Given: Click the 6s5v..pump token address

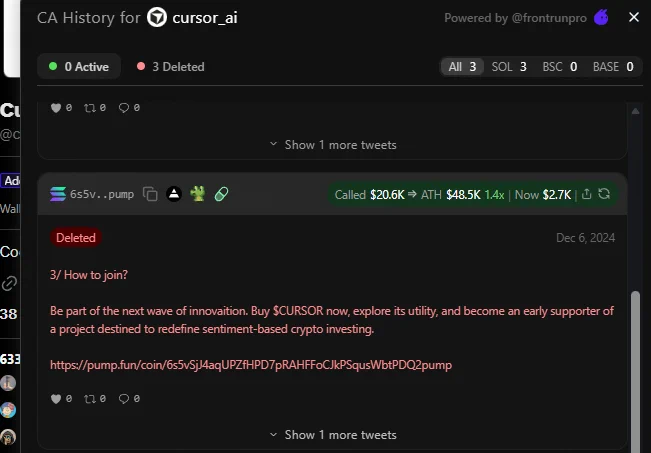Looking at the screenshot, I should (x=102, y=194).
